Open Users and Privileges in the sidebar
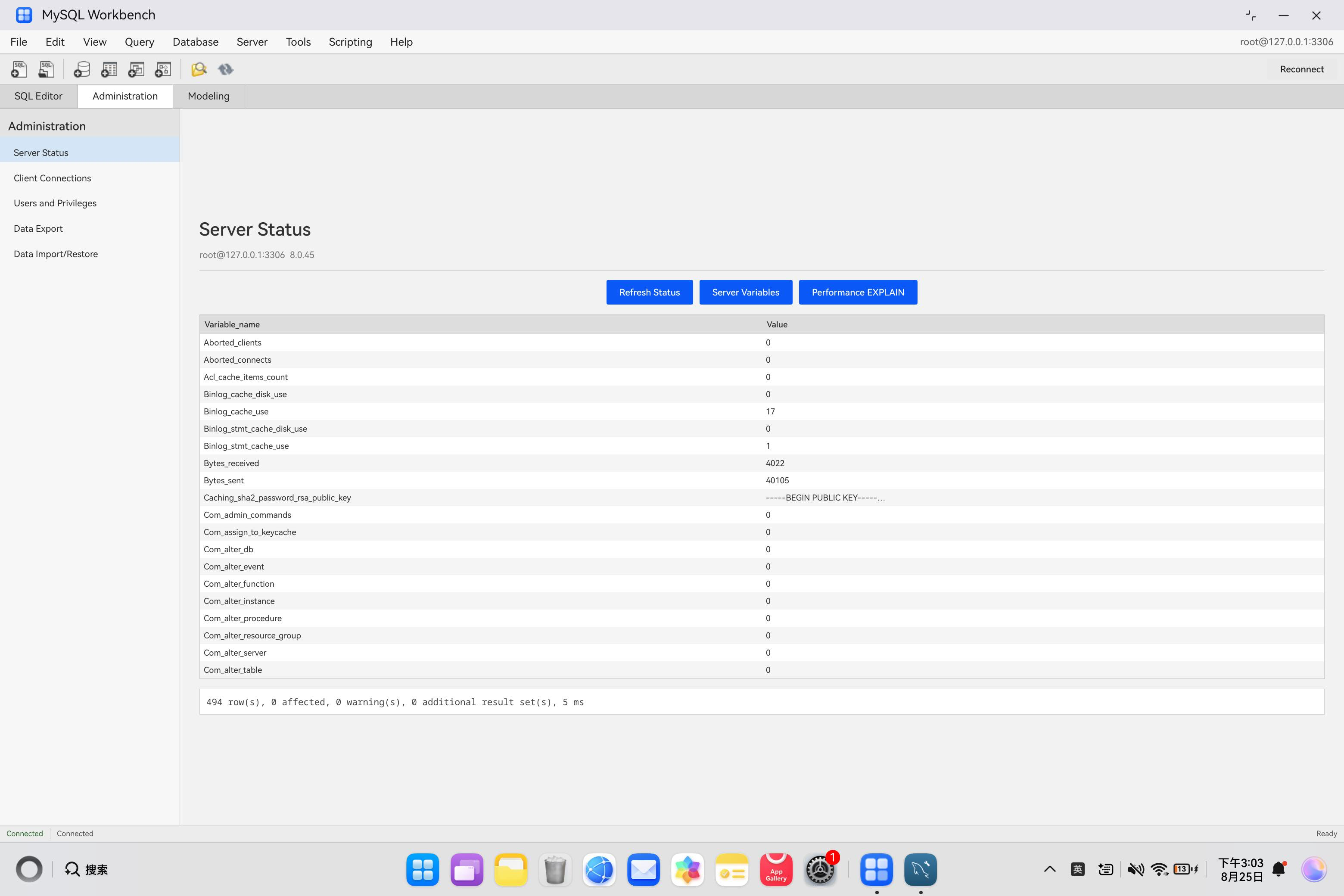 [x=90, y=203]
